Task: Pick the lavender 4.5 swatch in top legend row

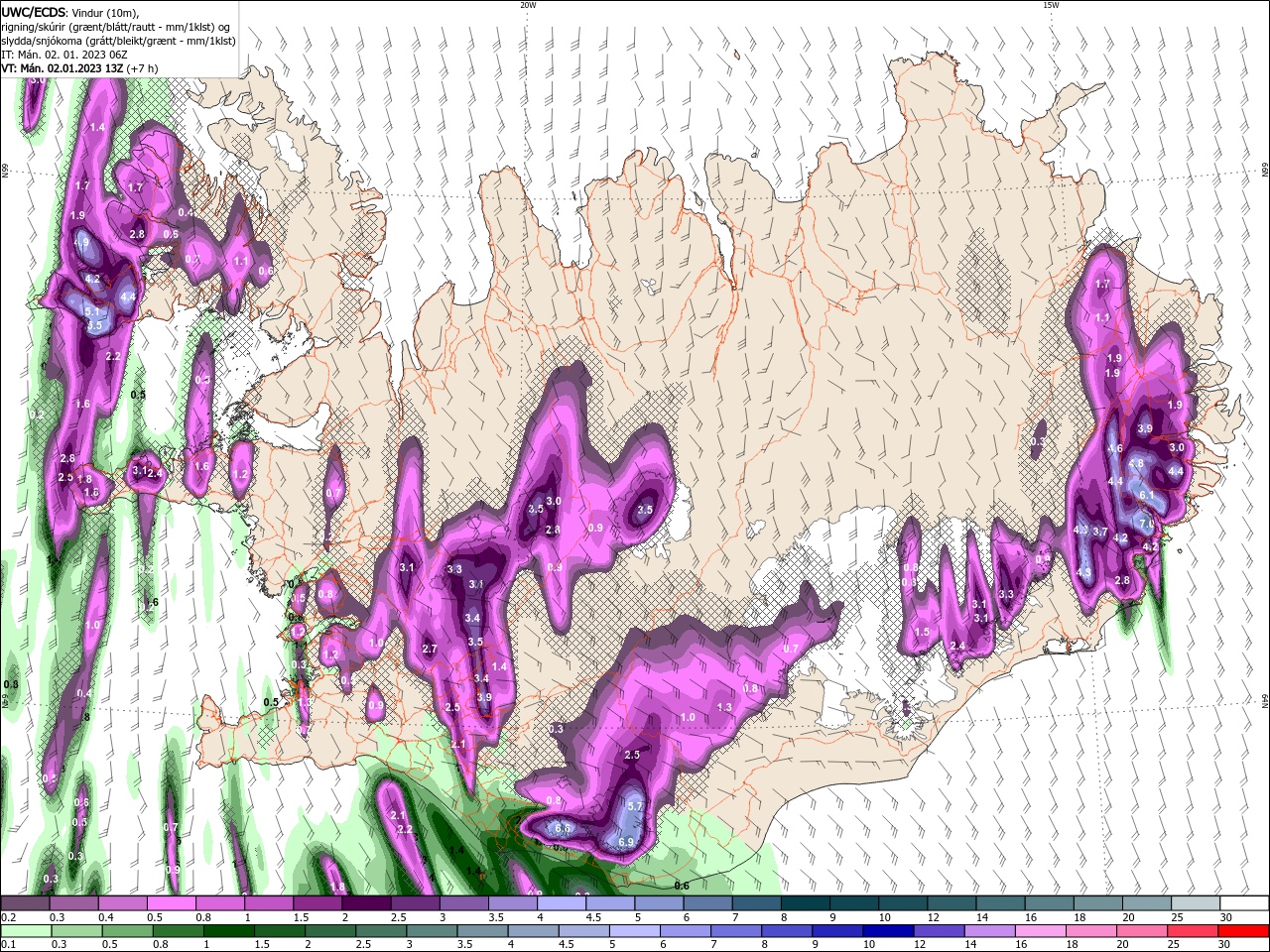Action: (609, 903)
